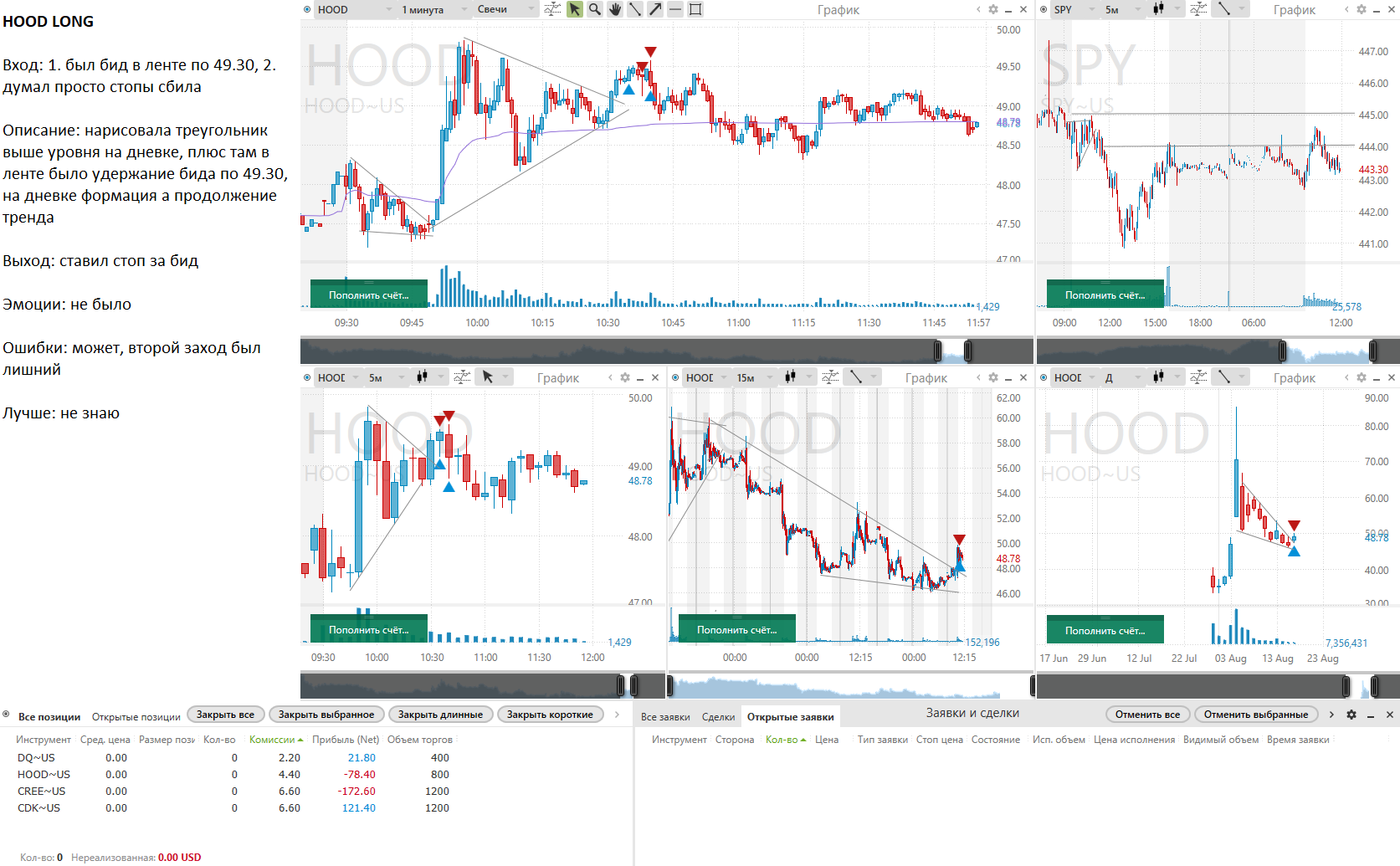This screenshot has width=1400, height=866.
Task: Click the candlestick type icon in HOOD 5m chart
Action: coord(422,377)
